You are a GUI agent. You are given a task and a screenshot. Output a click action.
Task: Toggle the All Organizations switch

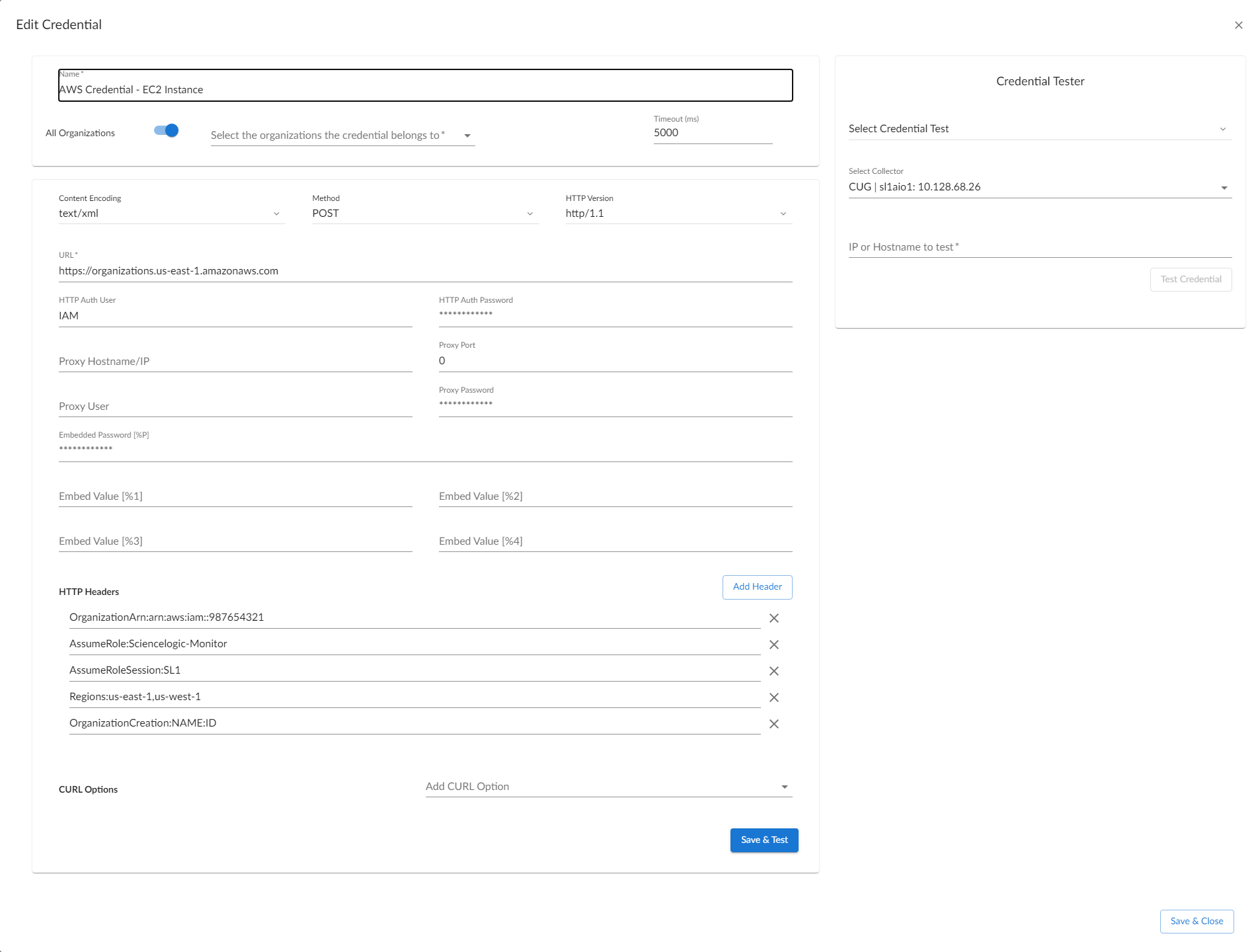167,131
